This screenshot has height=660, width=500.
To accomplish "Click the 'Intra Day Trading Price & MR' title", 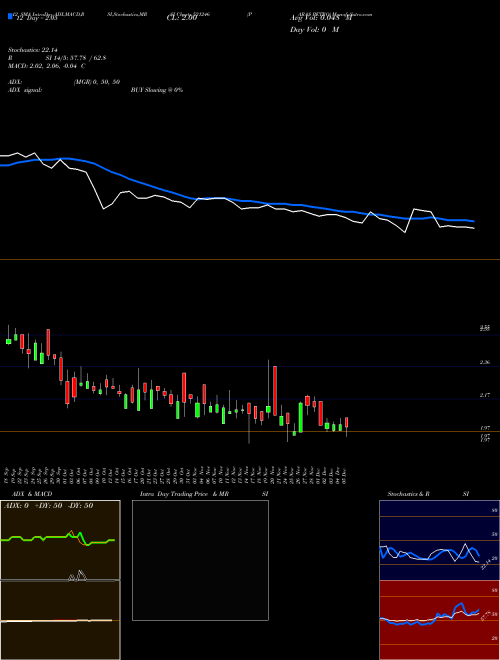I will (184, 494).
